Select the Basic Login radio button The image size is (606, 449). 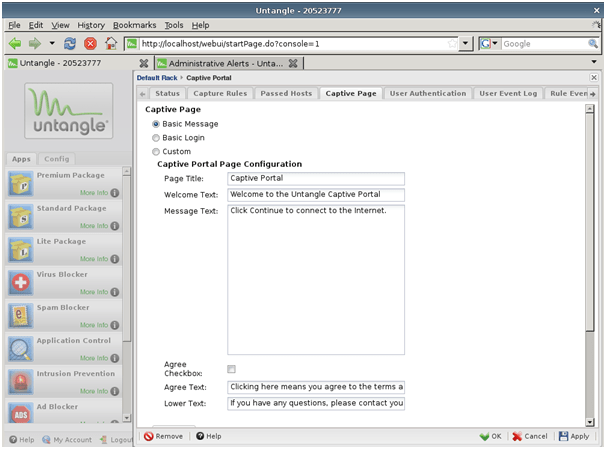pyautogui.click(x=155, y=138)
